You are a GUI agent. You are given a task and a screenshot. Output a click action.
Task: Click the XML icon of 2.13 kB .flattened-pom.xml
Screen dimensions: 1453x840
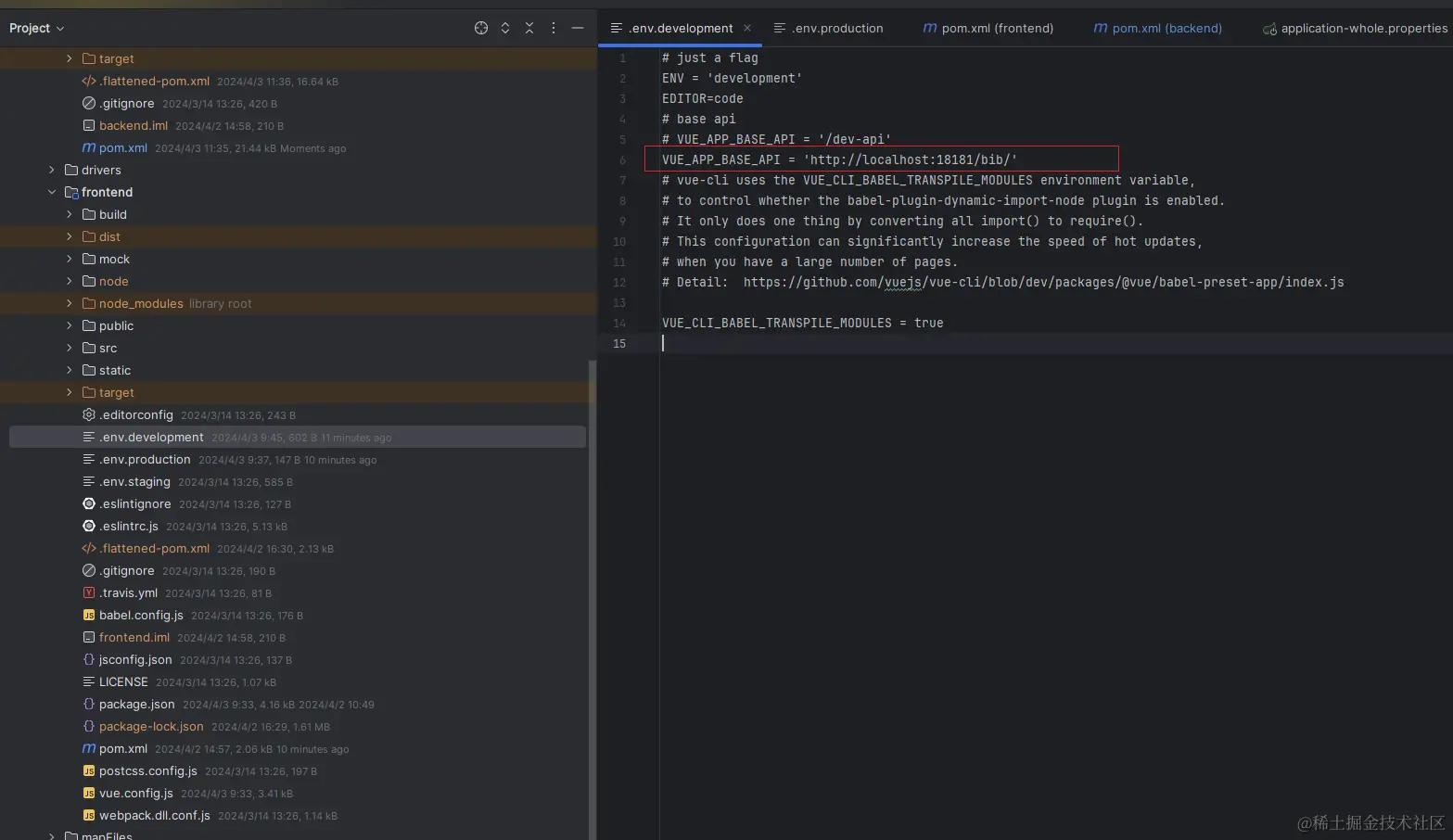click(89, 548)
